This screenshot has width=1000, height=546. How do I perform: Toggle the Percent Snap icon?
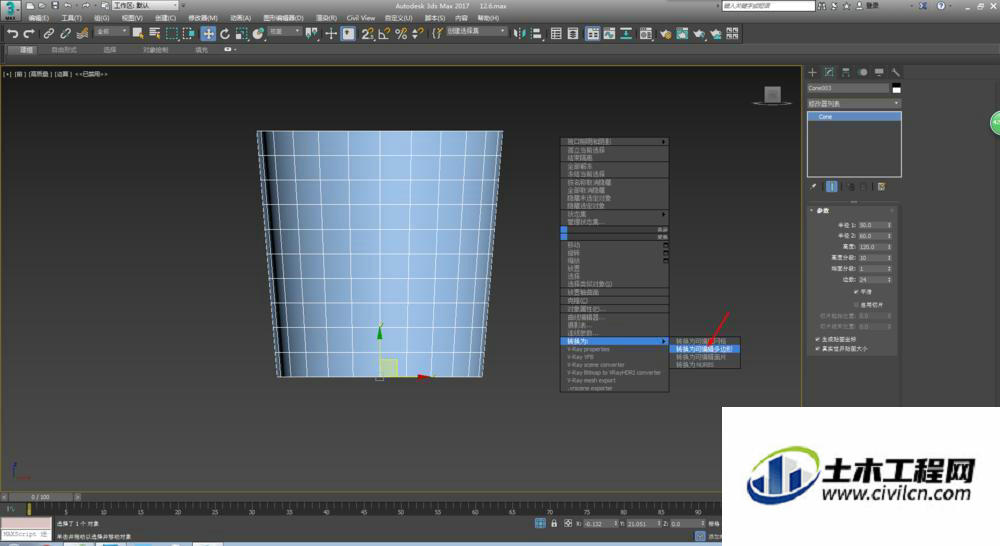[x=401, y=34]
